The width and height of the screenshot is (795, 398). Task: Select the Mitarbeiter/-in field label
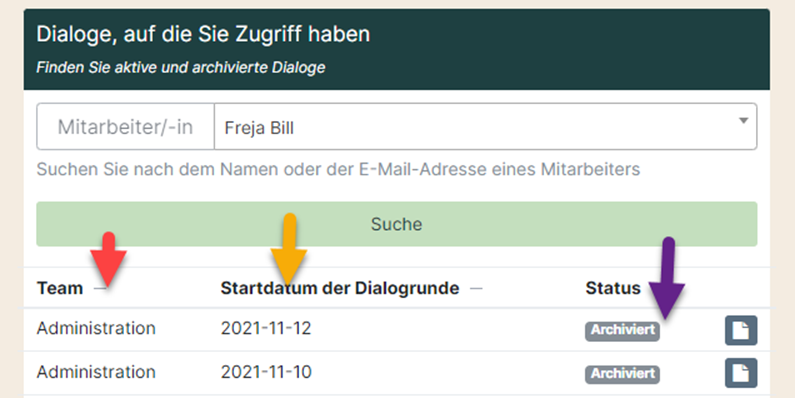click(x=125, y=127)
